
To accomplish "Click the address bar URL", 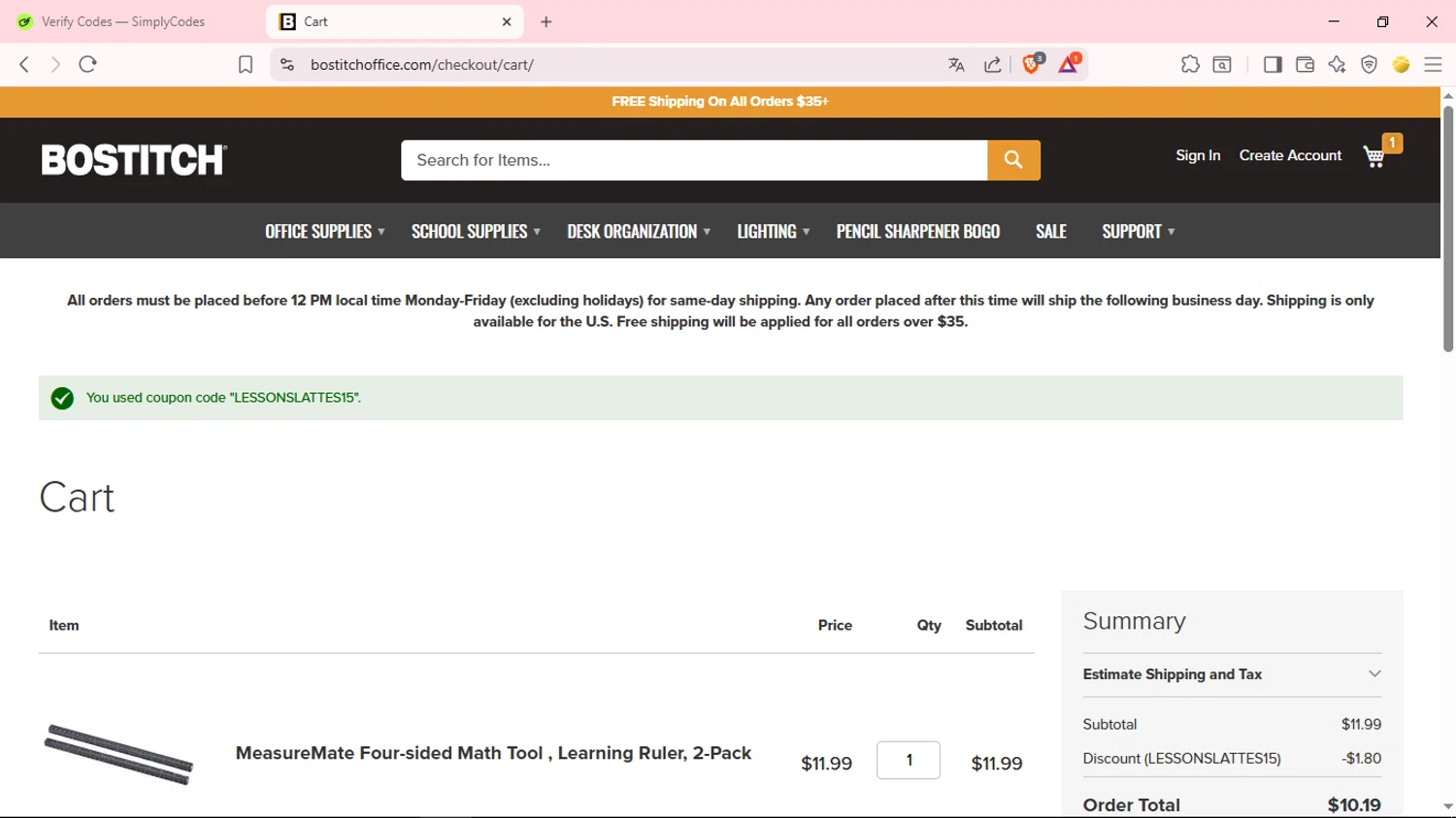I will 422,65.
